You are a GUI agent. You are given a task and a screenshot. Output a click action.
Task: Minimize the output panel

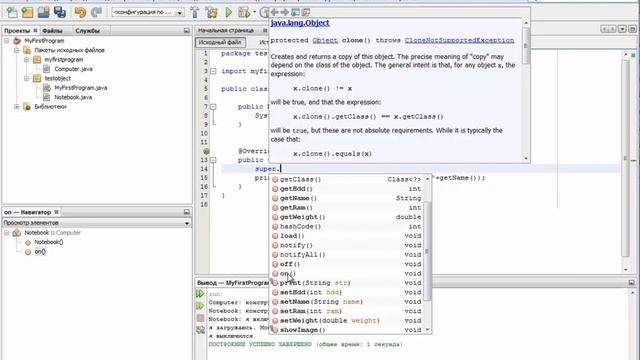point(631,282)
